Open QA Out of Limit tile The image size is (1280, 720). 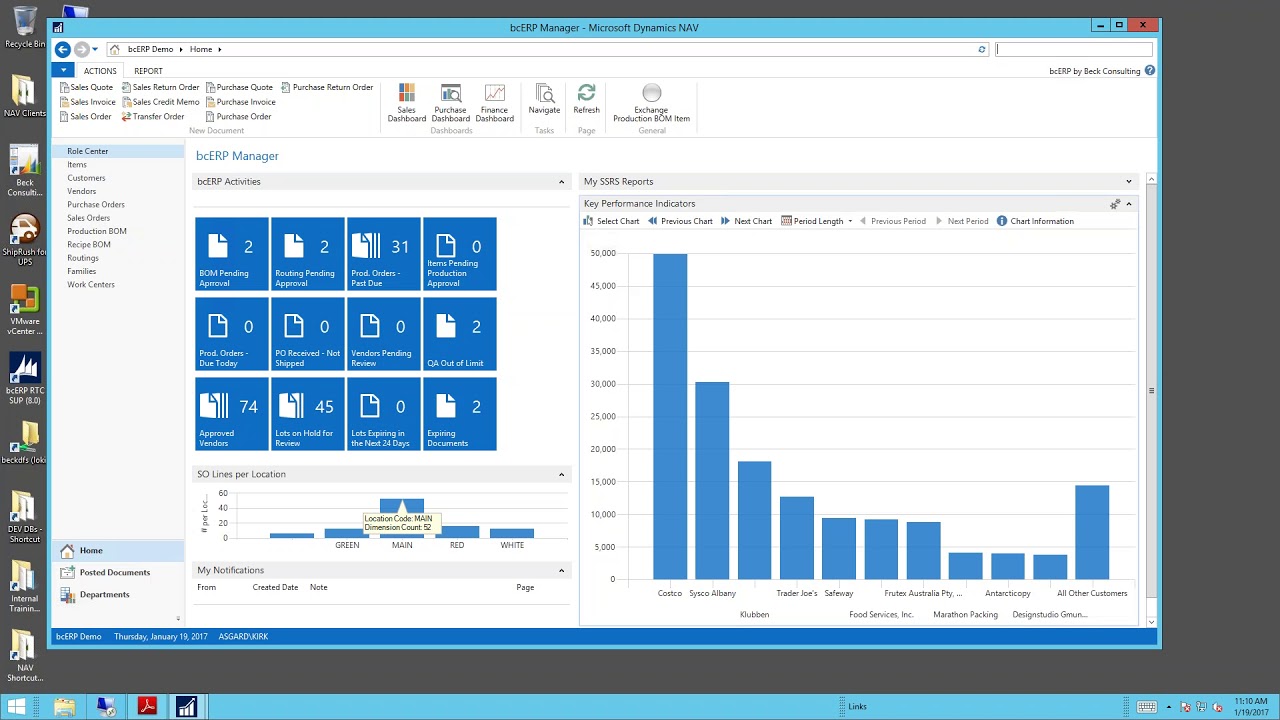460,334
